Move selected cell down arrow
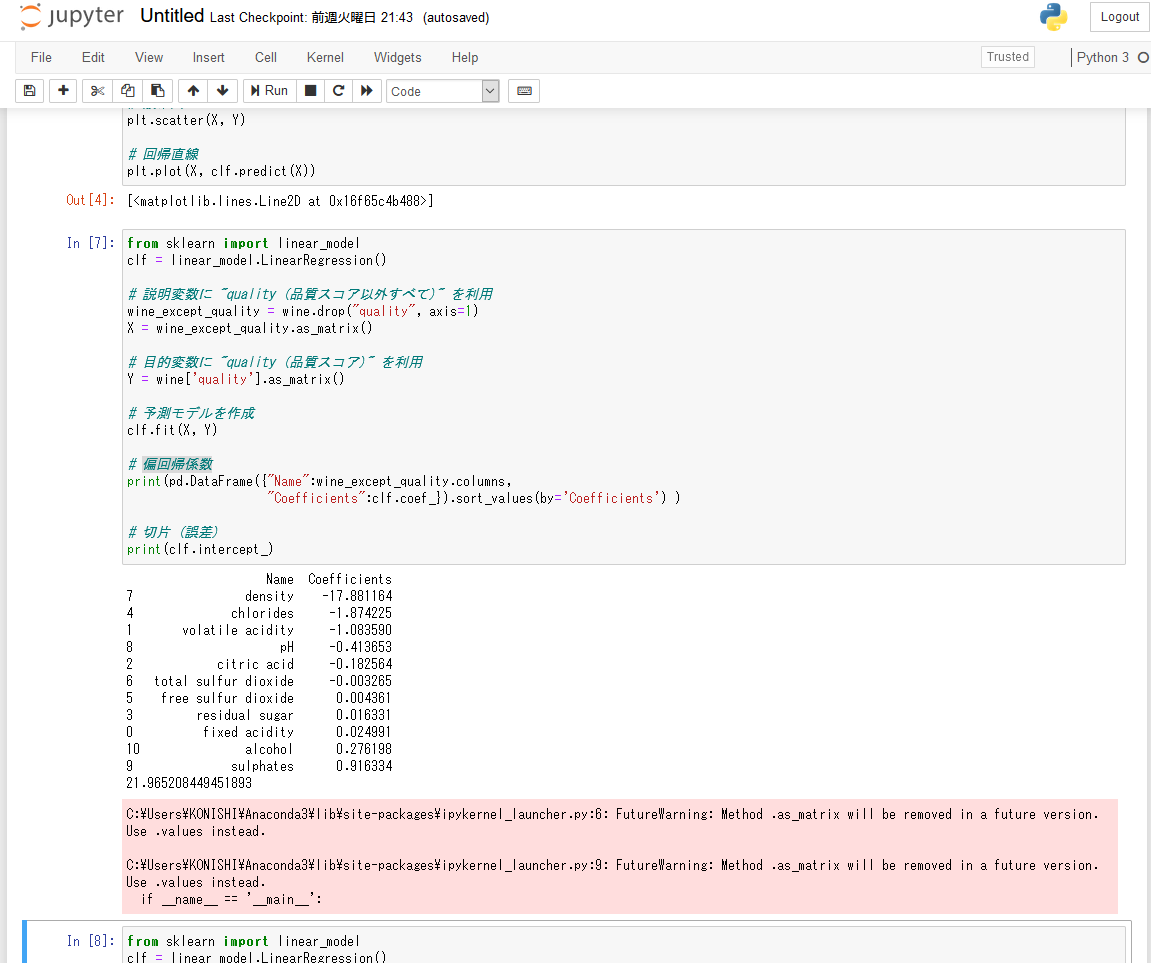Viewport: 1151px width, 971px height. pyautogui.click(x=222, y=91)
